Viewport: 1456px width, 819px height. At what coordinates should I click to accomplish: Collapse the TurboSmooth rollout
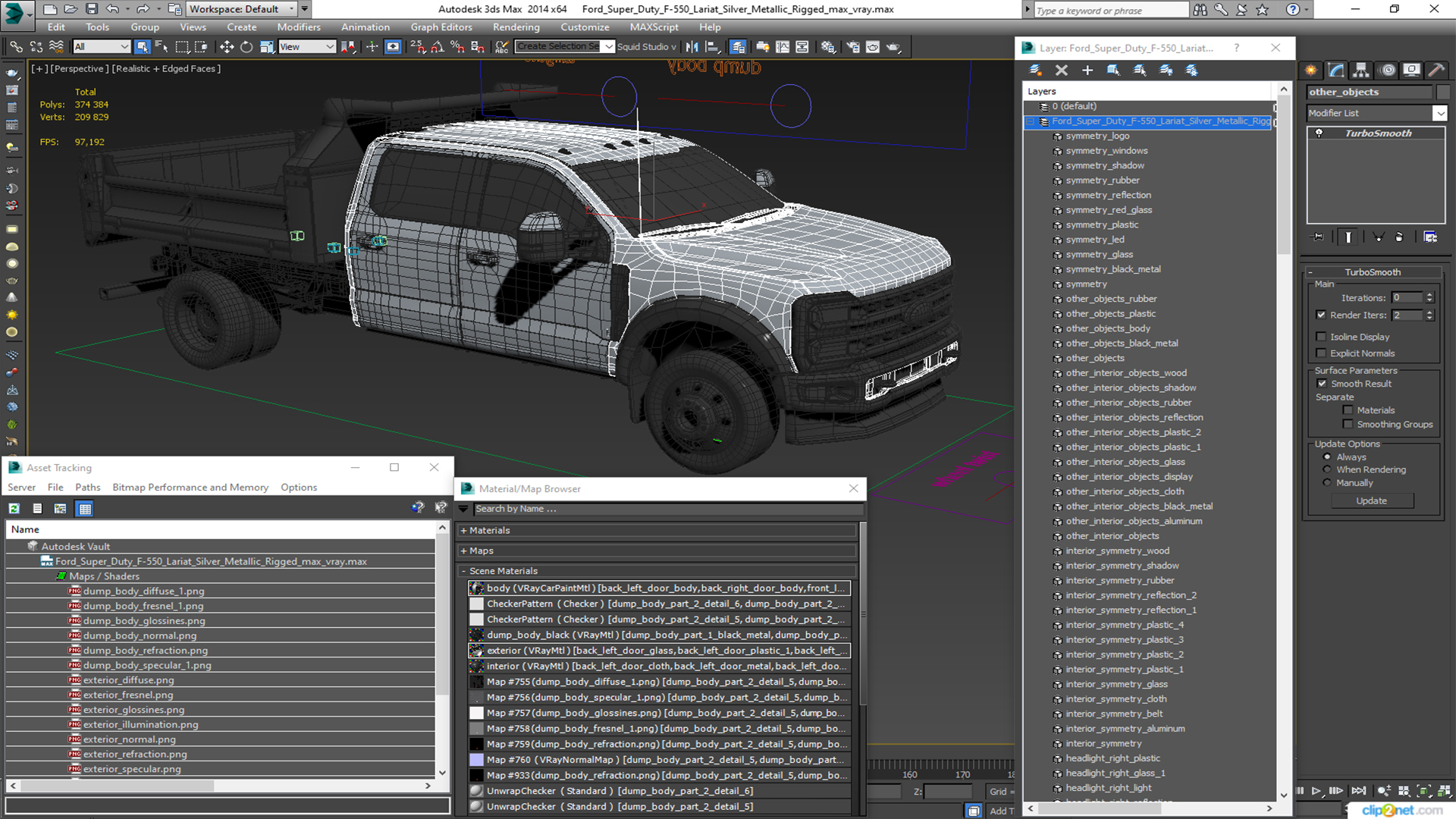(1310, 272)
